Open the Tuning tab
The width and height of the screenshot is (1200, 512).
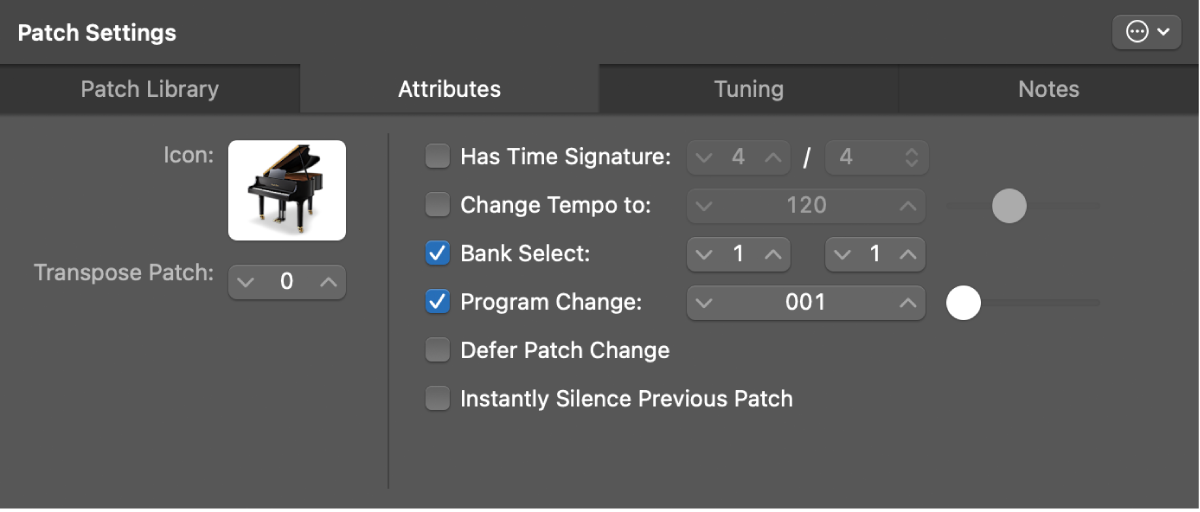click(749, 89)
